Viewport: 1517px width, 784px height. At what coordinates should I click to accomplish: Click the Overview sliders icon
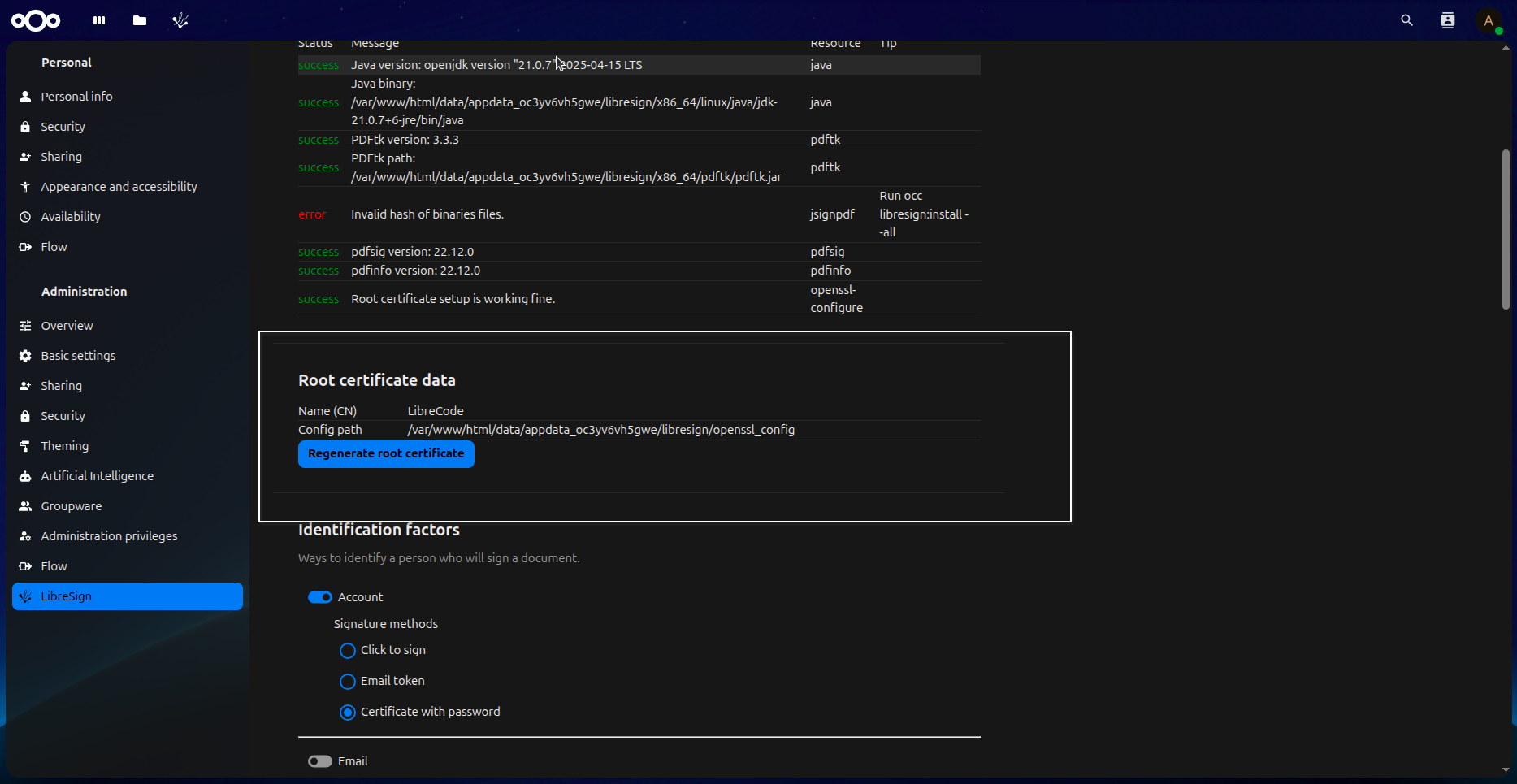pos(25,326)
